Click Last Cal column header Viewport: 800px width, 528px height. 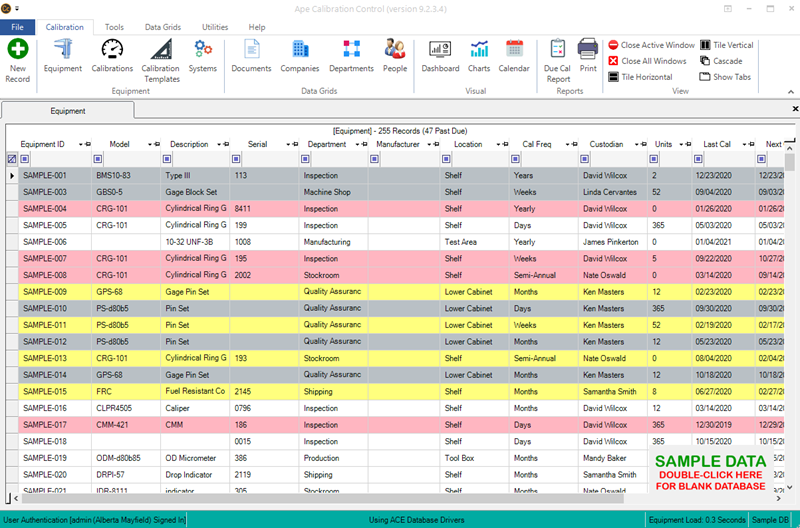717,144
